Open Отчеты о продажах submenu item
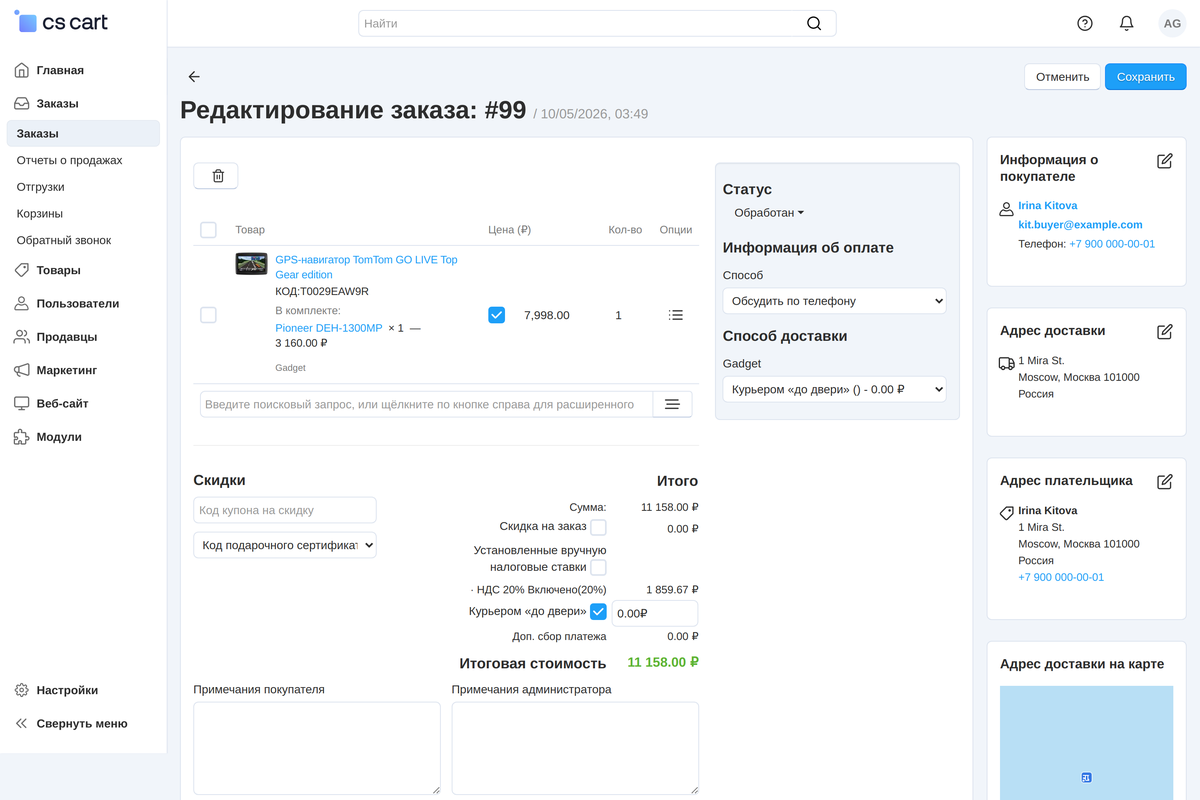Screen dimensions: 1200x800 click(x=70, y=160)
